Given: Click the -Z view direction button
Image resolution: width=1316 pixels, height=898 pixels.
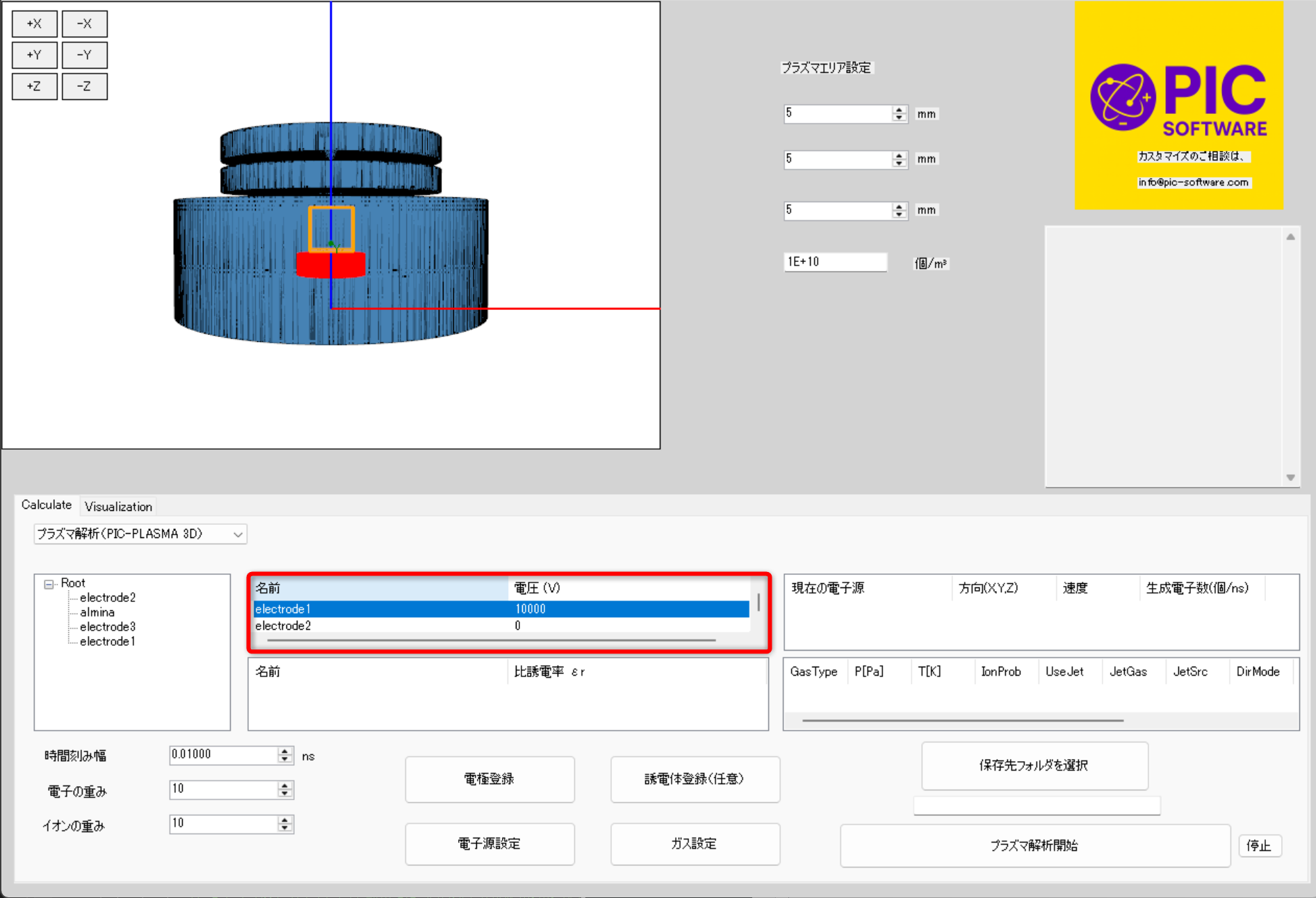Looking at the screenshot, I should (84, 86).
